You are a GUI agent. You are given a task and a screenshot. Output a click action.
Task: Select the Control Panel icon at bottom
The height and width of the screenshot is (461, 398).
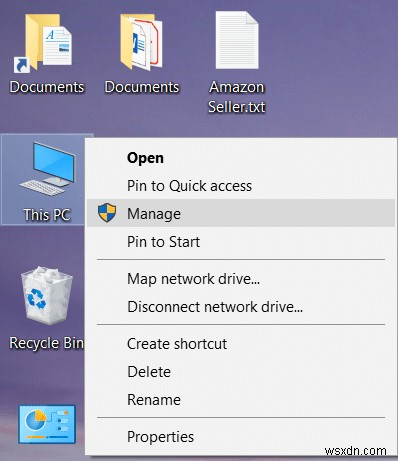click(47, 424)
